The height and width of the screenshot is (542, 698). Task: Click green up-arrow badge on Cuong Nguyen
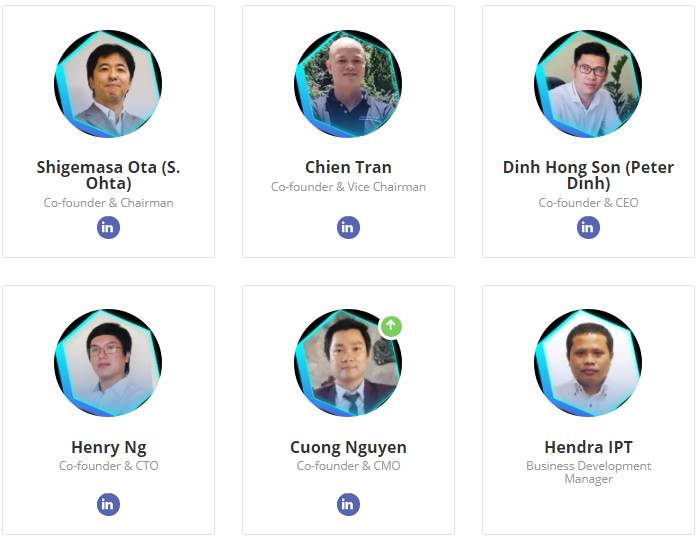[391, 326]
